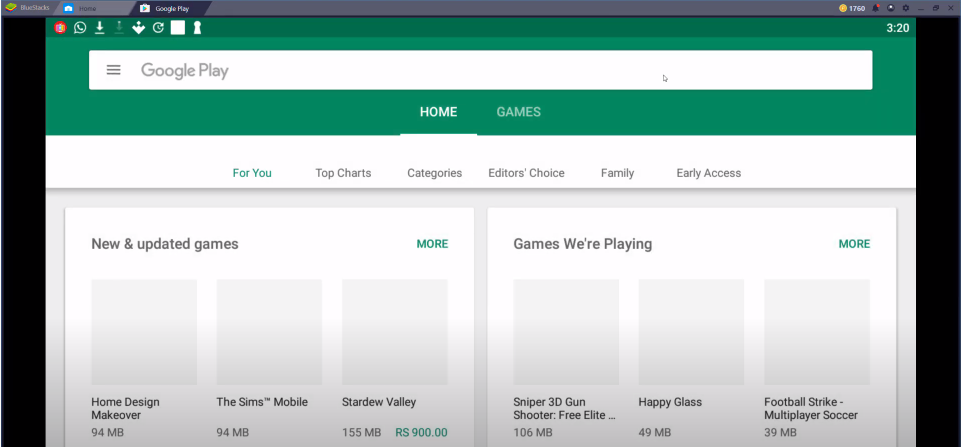Click the white square notification icon
The width and height of the screenshot is (961, 447).
(178, 28)
